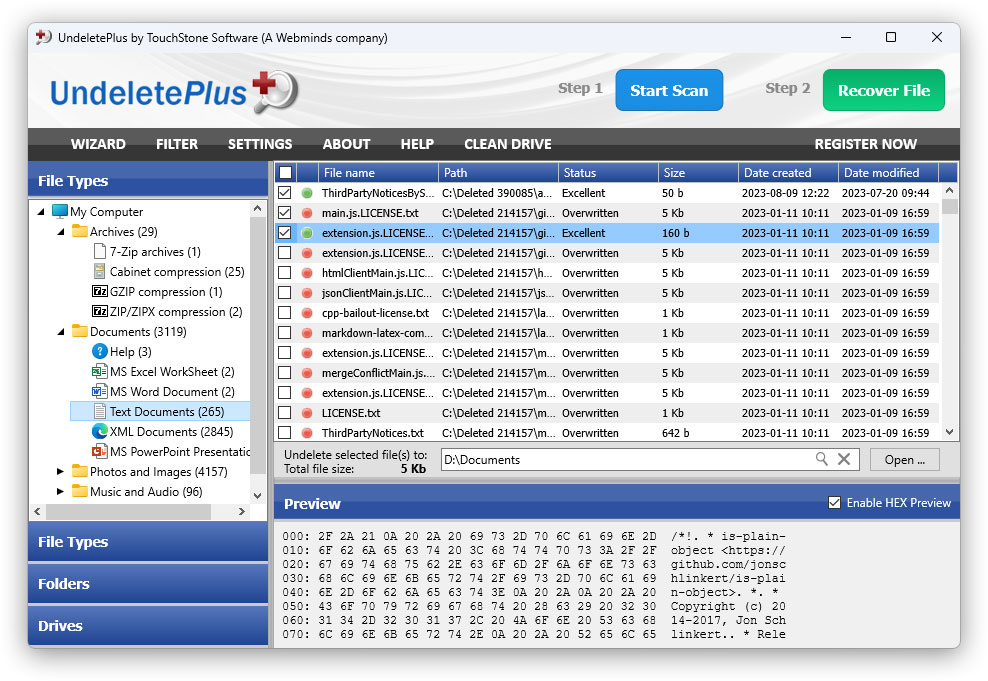Click the Recover File button
This screenshot has width=988, height=681.
883,90
